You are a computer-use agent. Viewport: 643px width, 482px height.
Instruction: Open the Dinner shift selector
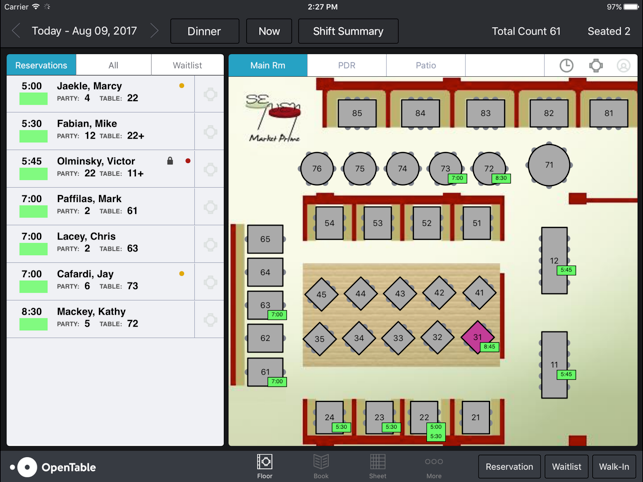click(x=204, y=31)
